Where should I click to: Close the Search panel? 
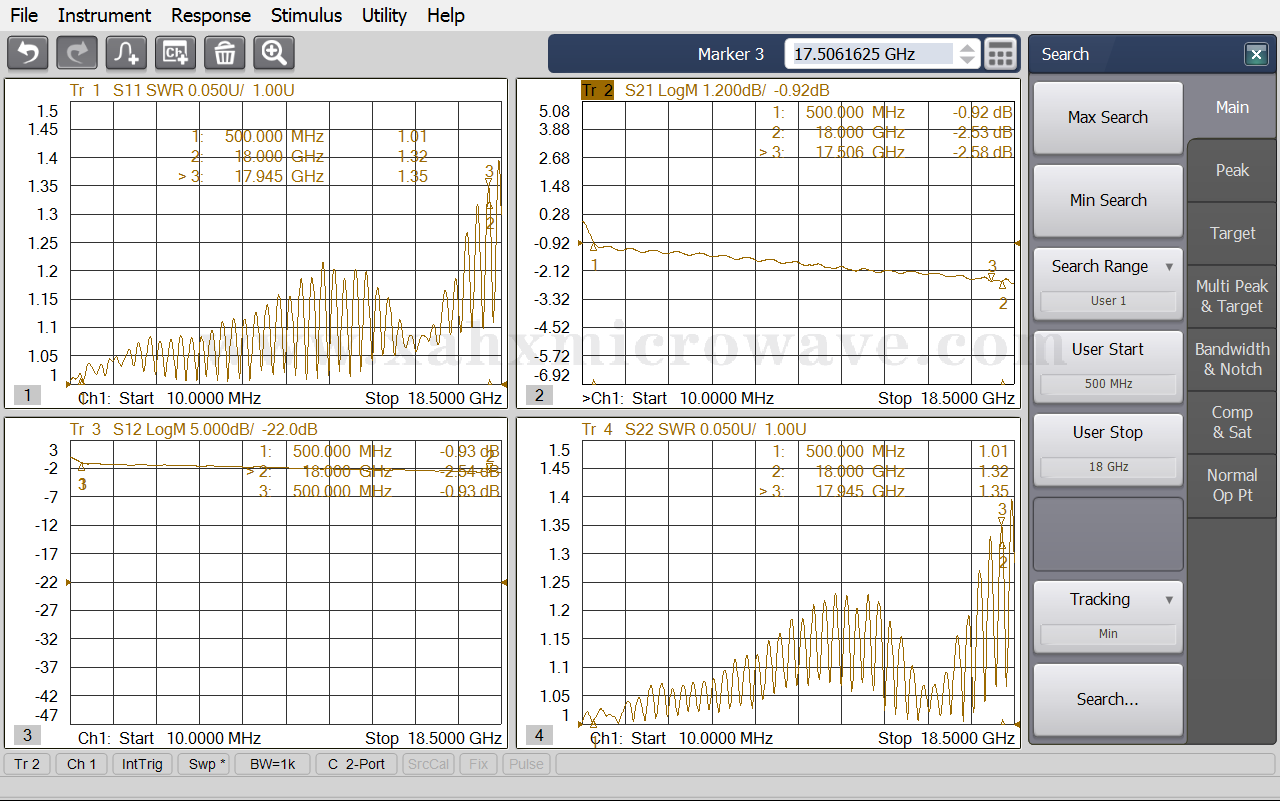tap(1256, 55)
